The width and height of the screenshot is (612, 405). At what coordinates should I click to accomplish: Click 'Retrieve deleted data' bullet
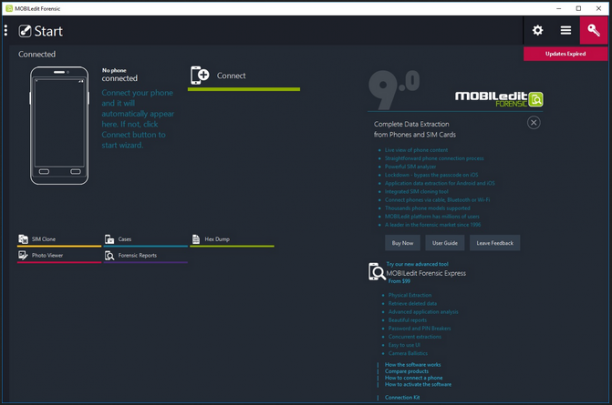413,304
